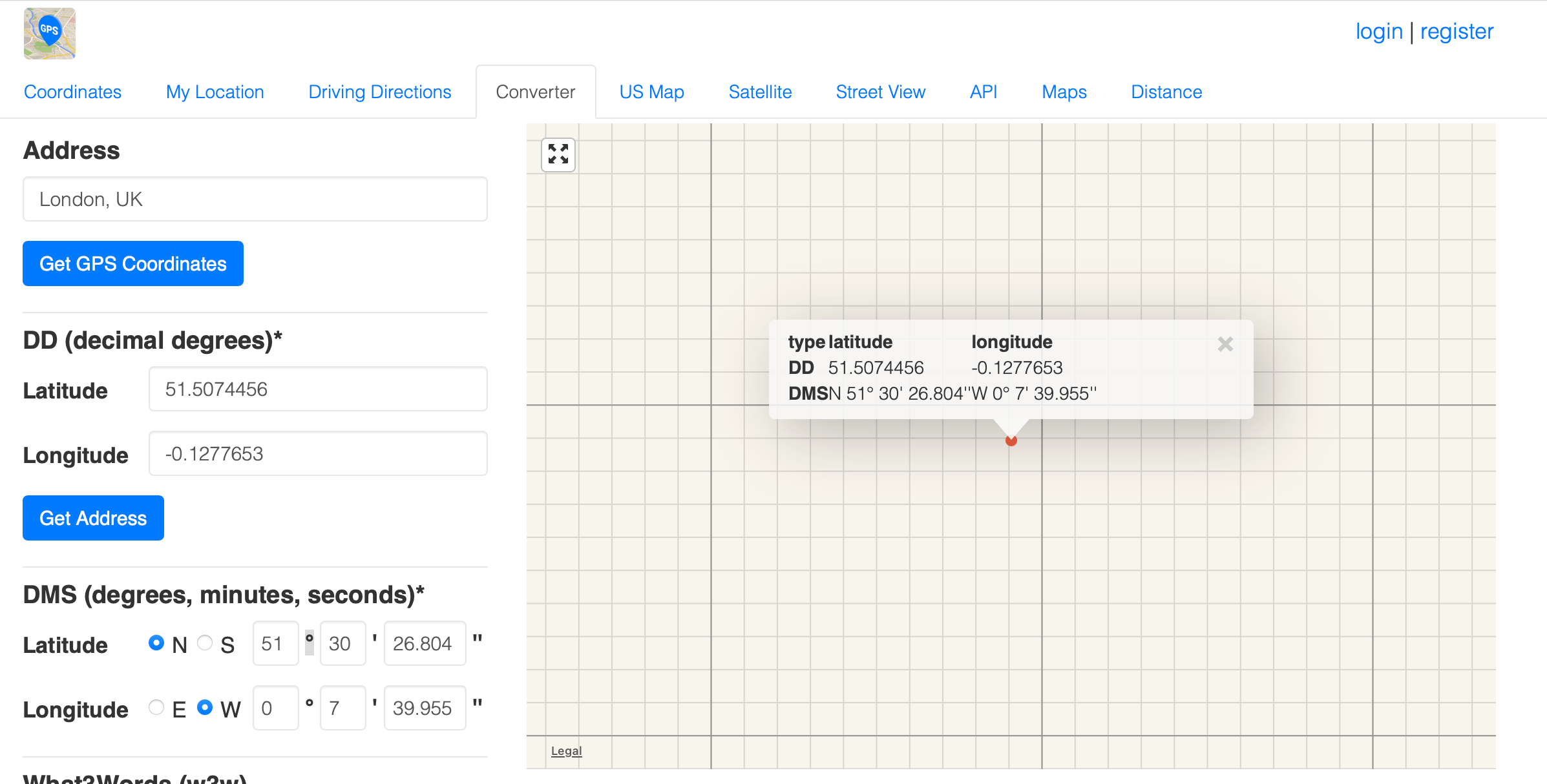This screenshot has width=1547, height=784.
Task: Open the login link
Action: point(1379,31)
